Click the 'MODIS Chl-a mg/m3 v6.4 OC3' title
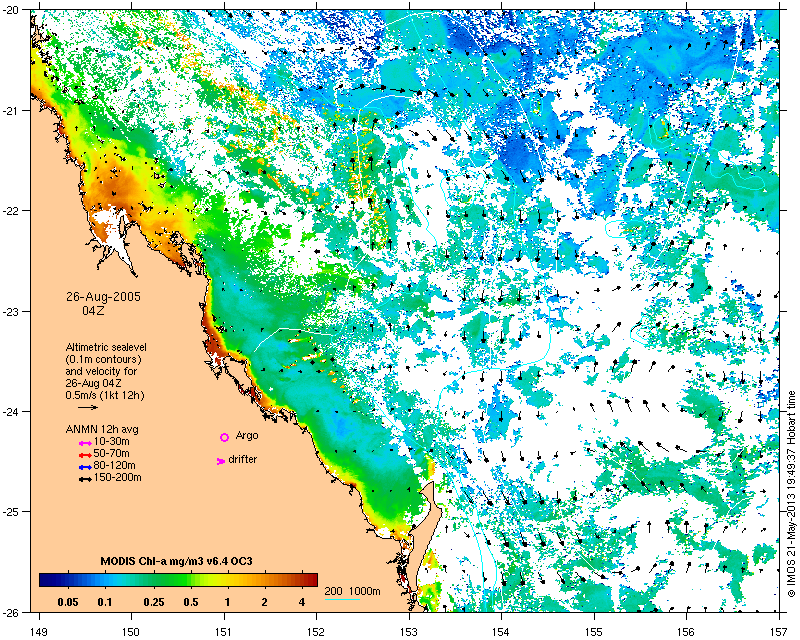 pyautogui.click(x=177, y=562)
